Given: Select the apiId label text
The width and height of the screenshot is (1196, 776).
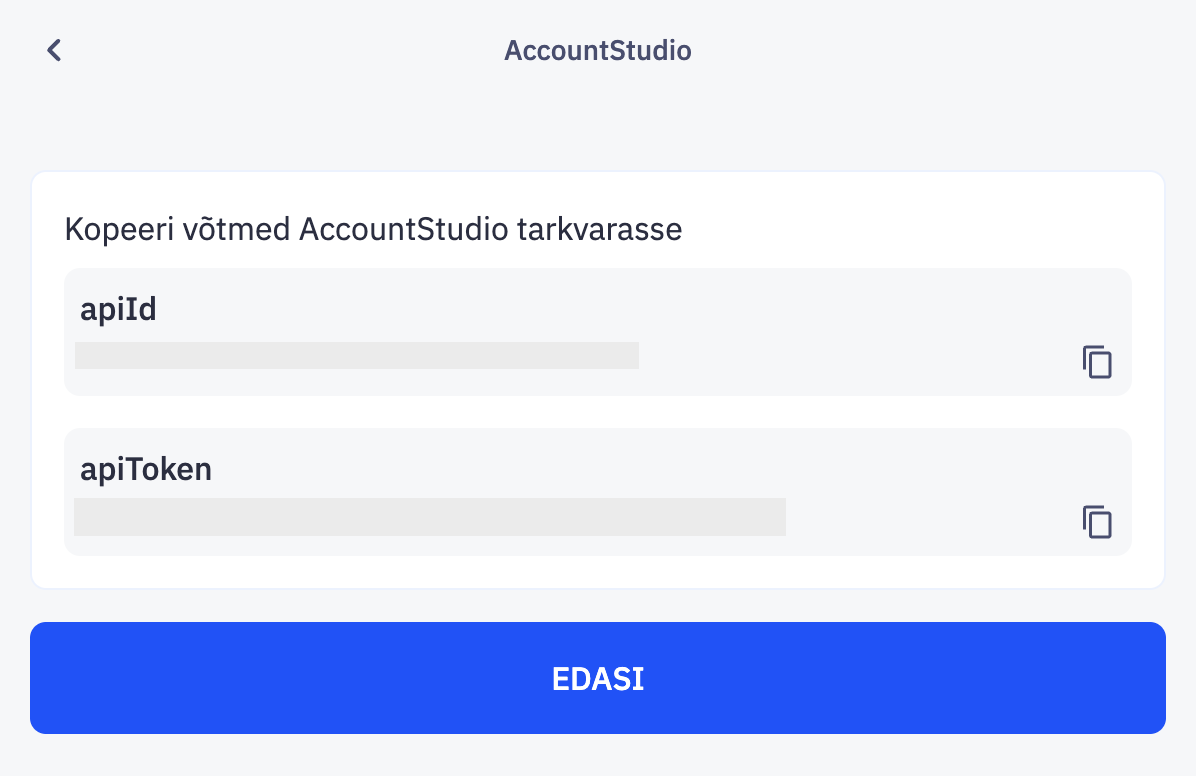Looking at the screenshot, I should (118, 309).
